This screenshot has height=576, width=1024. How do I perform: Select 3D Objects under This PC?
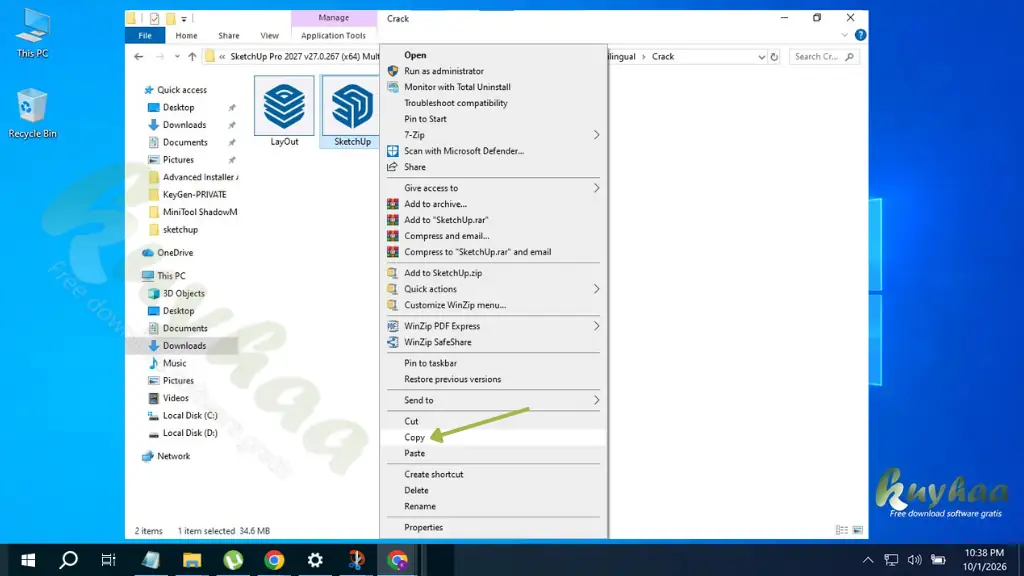click(x=184, y=293)
